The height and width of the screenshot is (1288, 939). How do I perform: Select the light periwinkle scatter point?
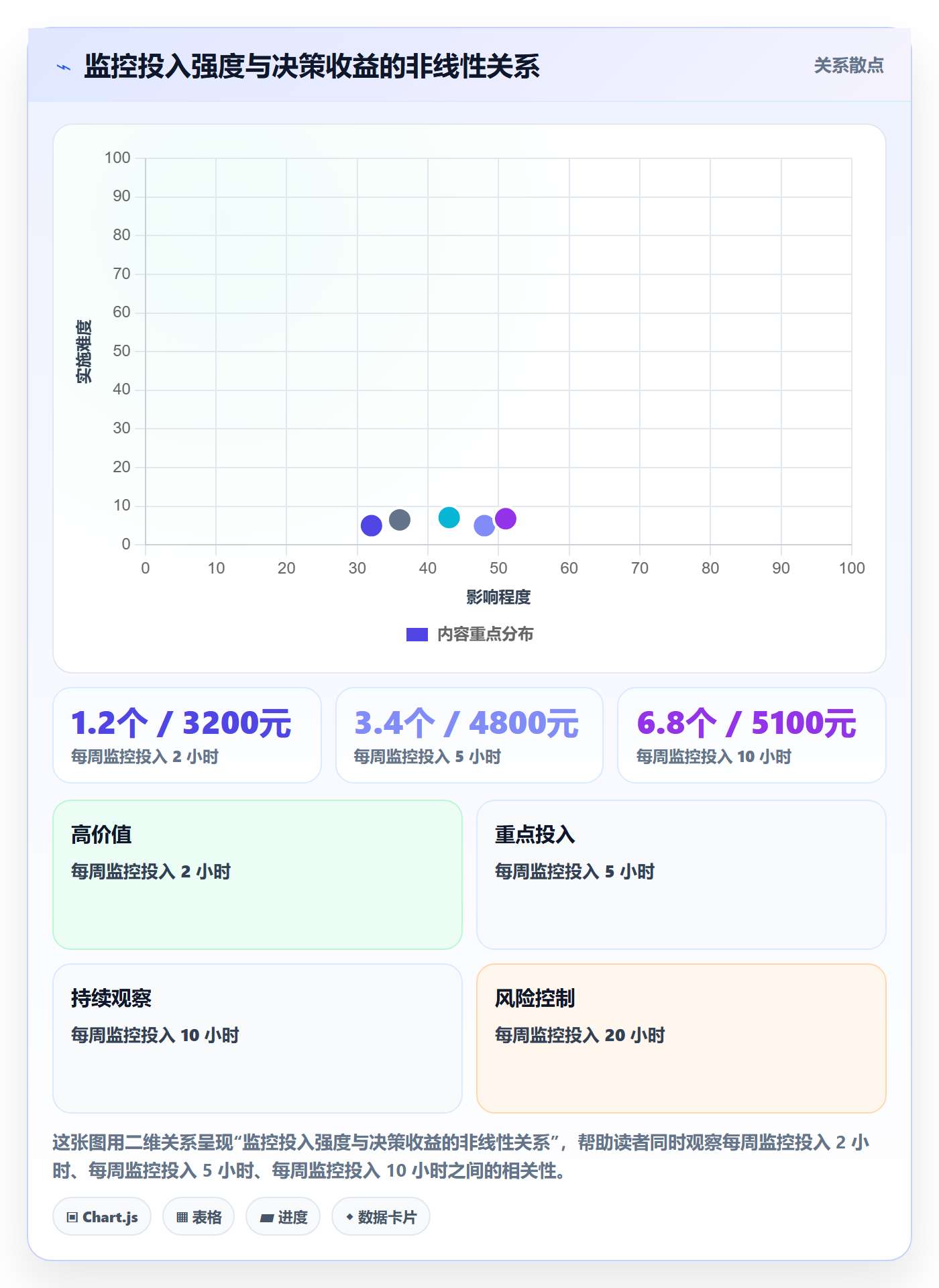click(x=484, y=526)
